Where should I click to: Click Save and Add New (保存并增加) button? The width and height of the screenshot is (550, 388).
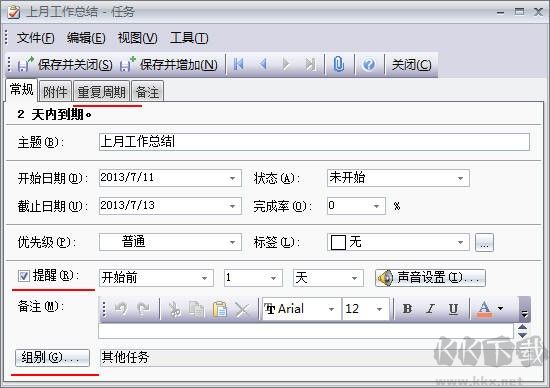pos(169,65)
